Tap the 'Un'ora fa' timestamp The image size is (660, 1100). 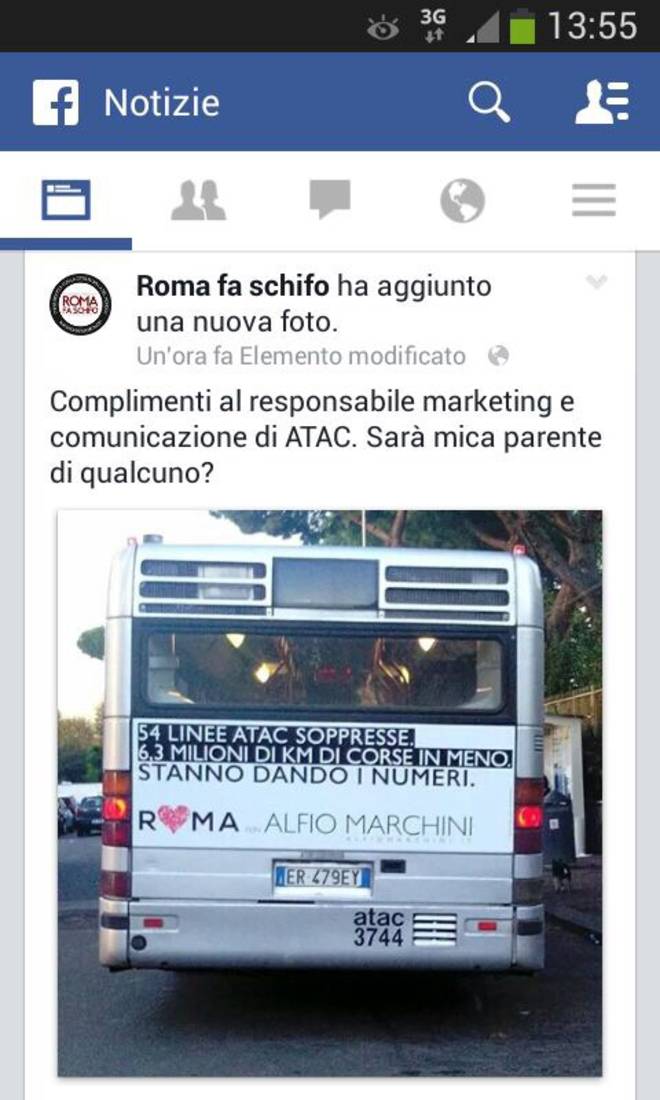click(184, 356)
